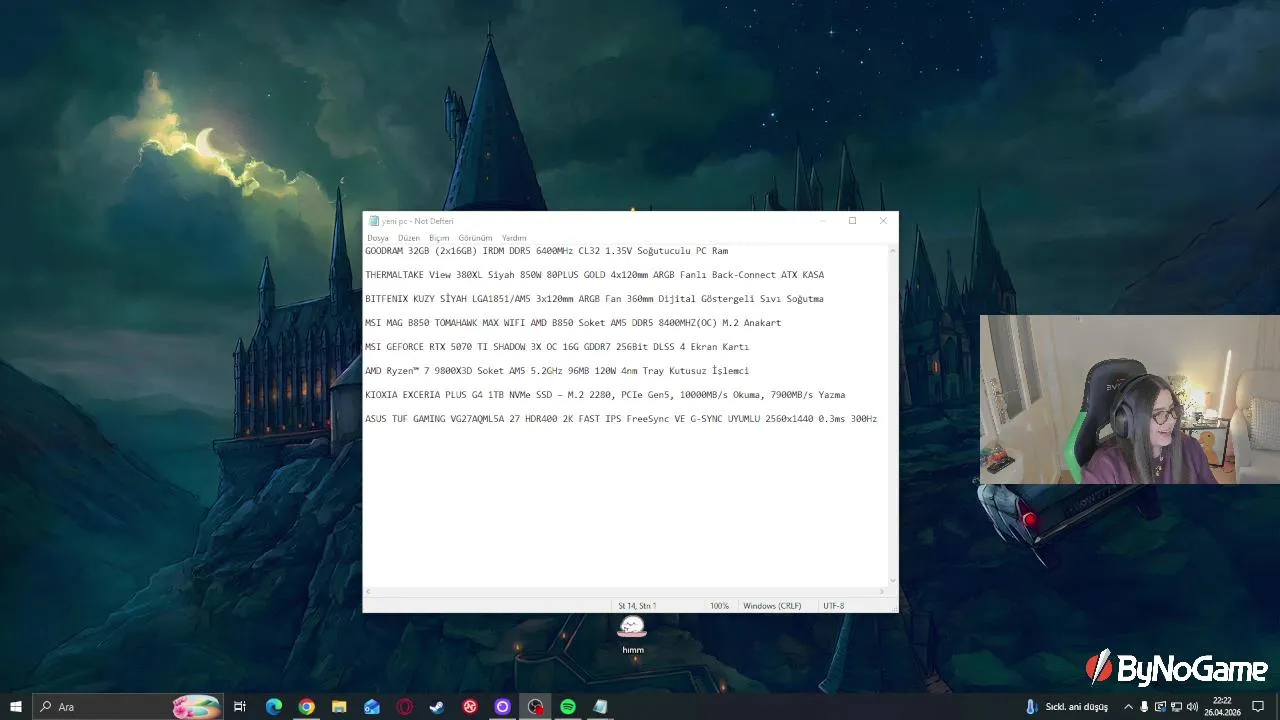Viewport: 1280px width, 720px height.
Task: Launch Opera GX from taskbar
Action: click(x=404, y=707)
